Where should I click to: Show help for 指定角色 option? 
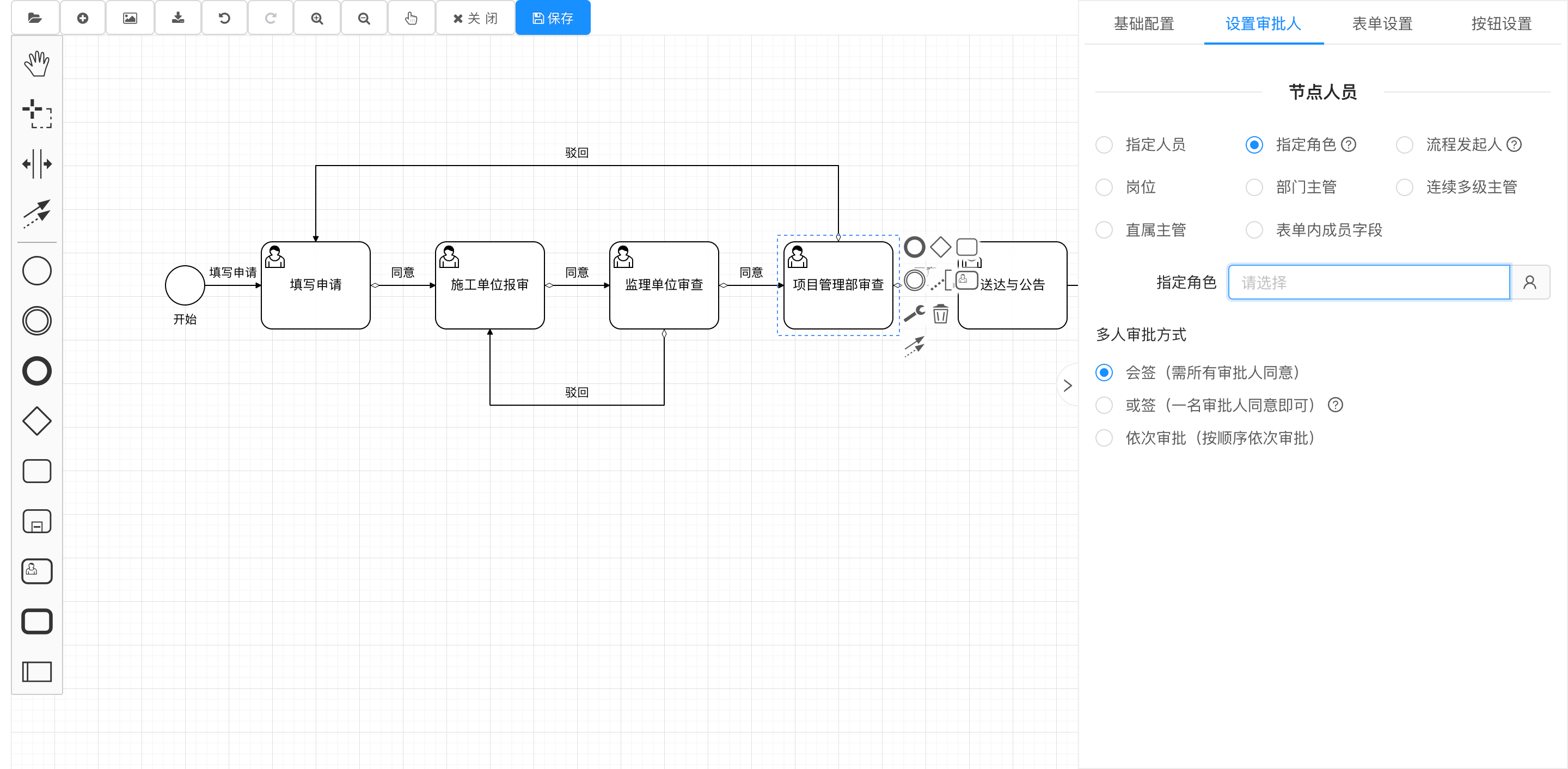tap(1349, 145)
